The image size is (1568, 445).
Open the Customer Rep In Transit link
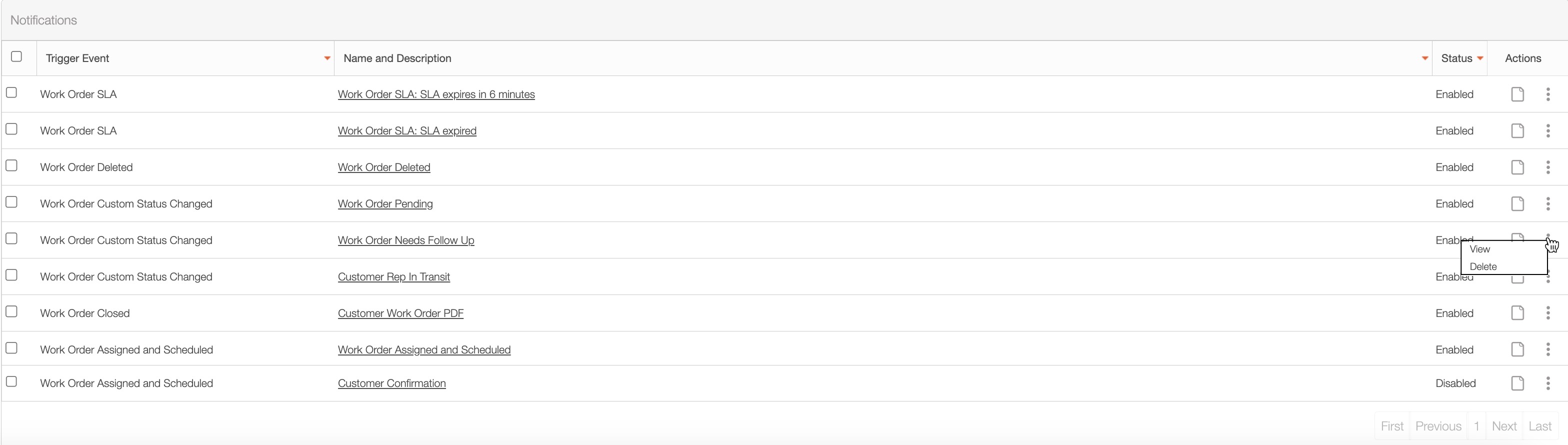393,277
